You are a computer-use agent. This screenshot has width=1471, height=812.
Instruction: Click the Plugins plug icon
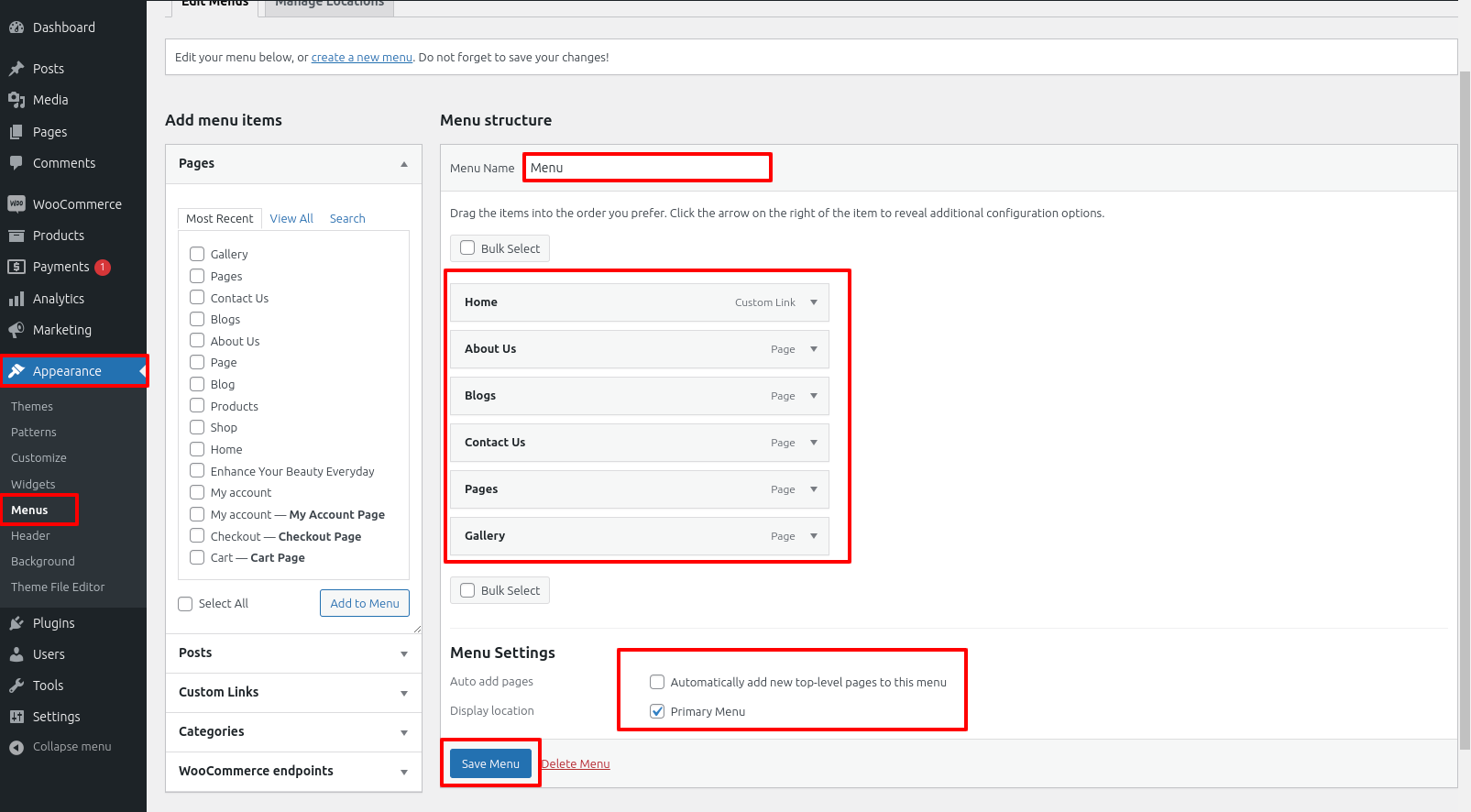click(16, 623)
